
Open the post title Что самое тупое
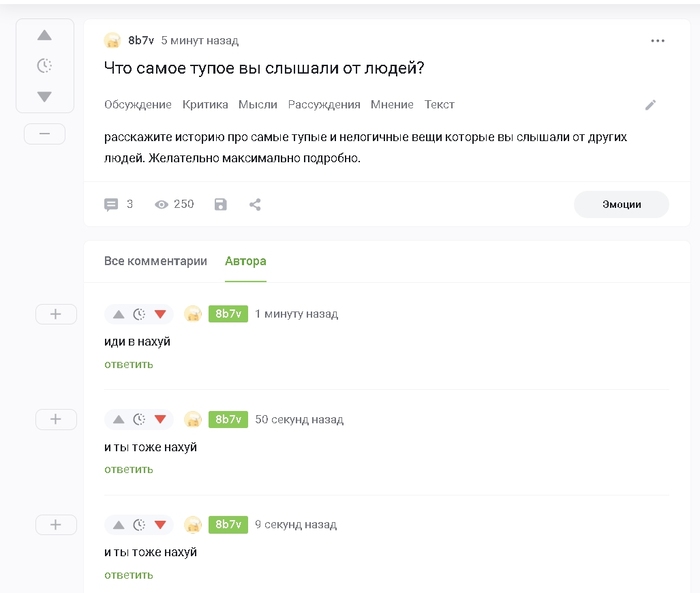(264, 68)
